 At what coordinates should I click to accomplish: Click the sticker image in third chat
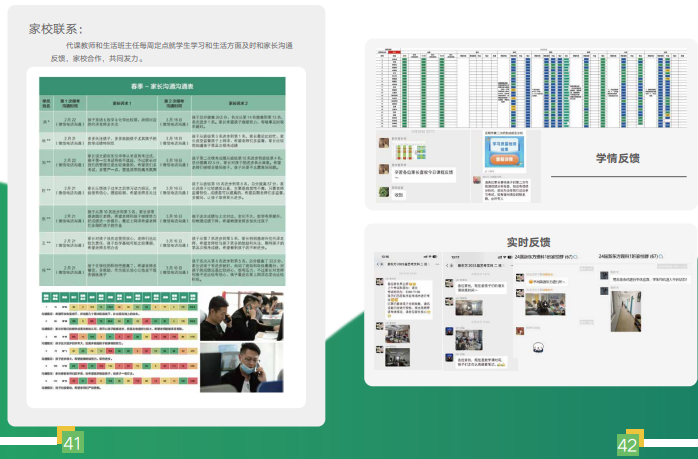point(538,347)
